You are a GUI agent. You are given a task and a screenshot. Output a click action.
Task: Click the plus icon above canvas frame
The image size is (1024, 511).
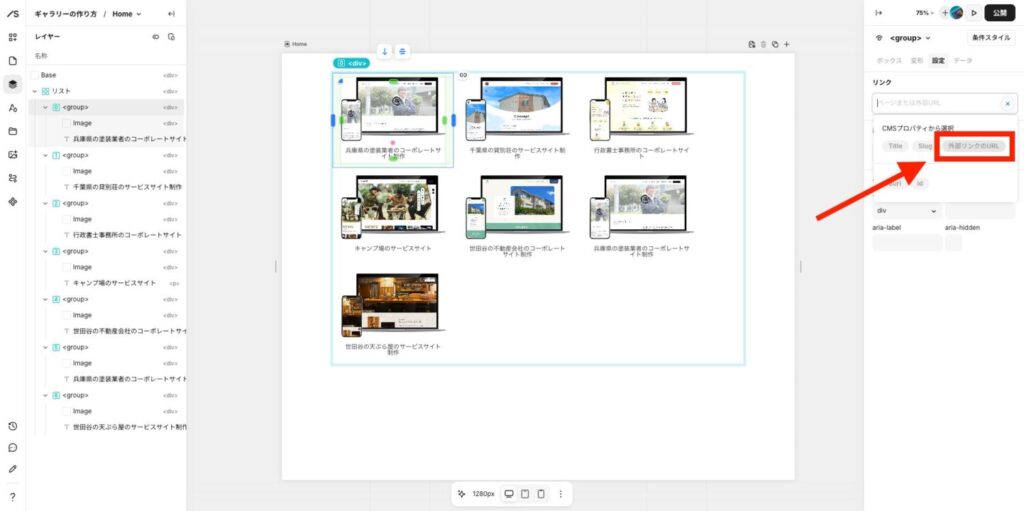[787, 44]
